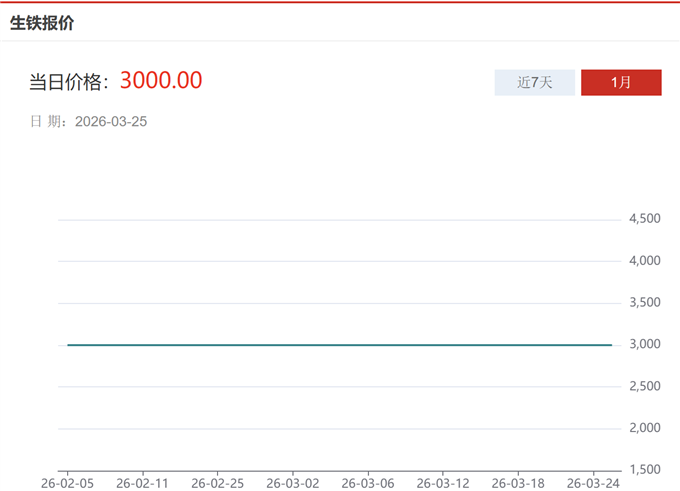Click the teal price line in the chart
Viewport: 680px width, 491px height.
click(340, 345)
